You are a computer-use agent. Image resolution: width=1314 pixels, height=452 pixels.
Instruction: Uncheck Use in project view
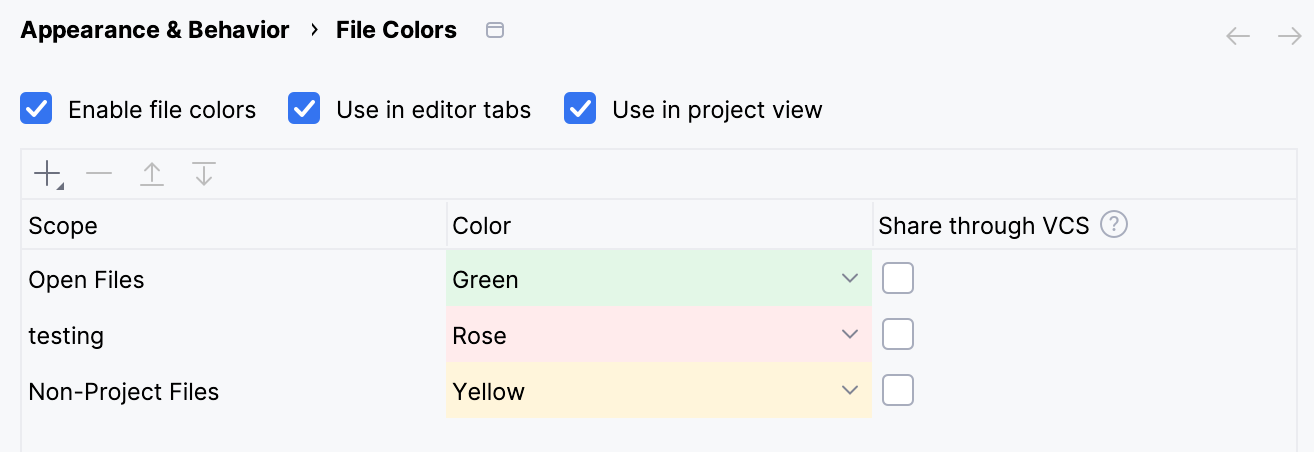click(x=580, y=108)
